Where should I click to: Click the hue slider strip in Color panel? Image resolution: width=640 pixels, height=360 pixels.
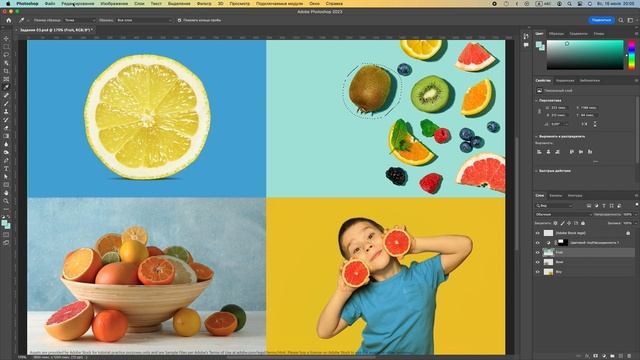tap(632, 55)
